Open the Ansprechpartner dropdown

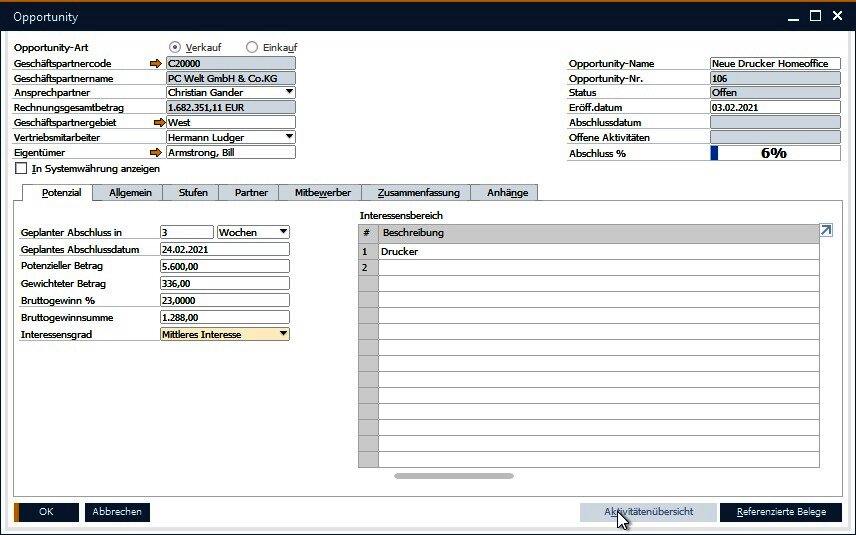[289, 93]
